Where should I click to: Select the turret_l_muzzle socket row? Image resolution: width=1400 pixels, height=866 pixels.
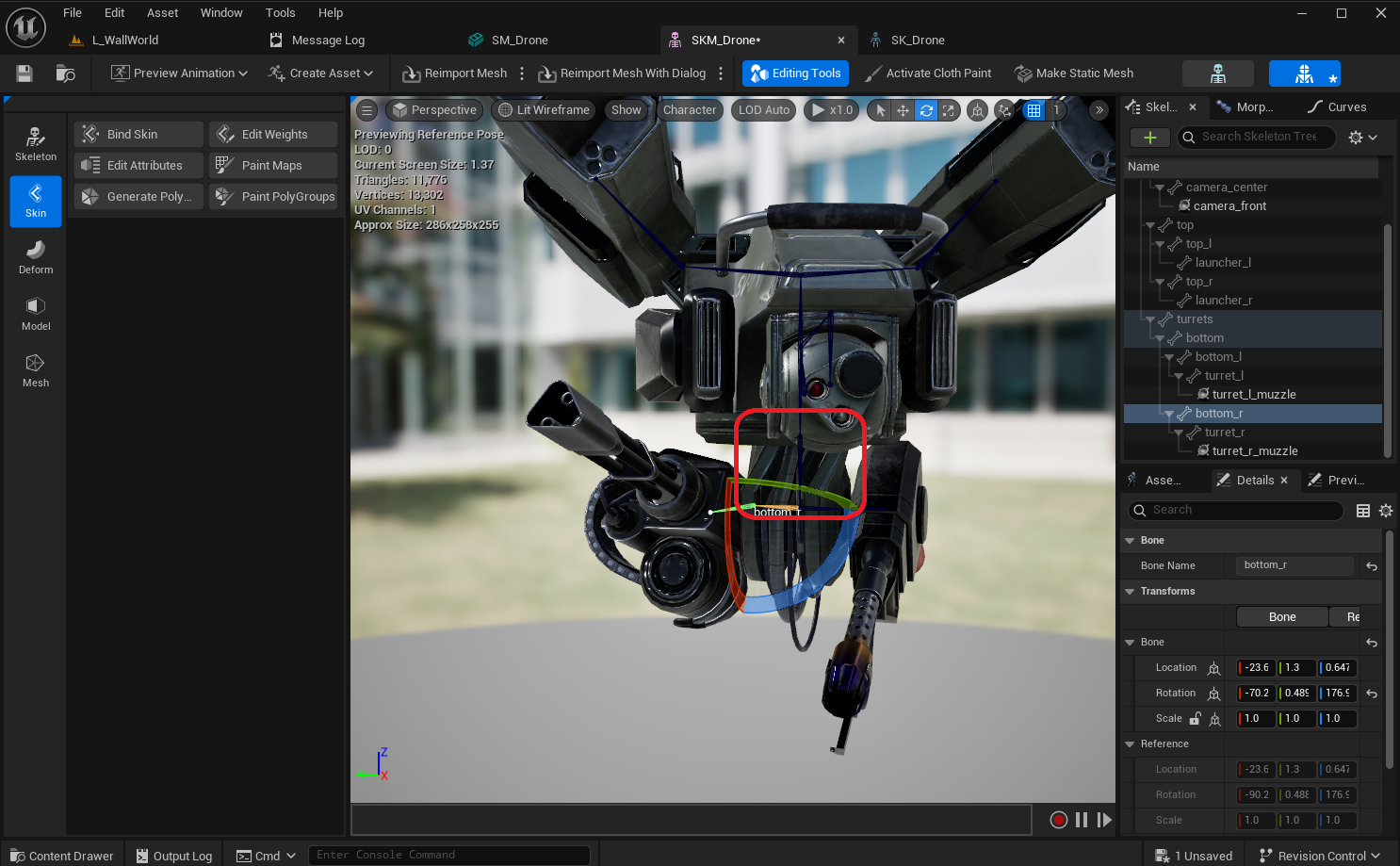point(1253,395)
